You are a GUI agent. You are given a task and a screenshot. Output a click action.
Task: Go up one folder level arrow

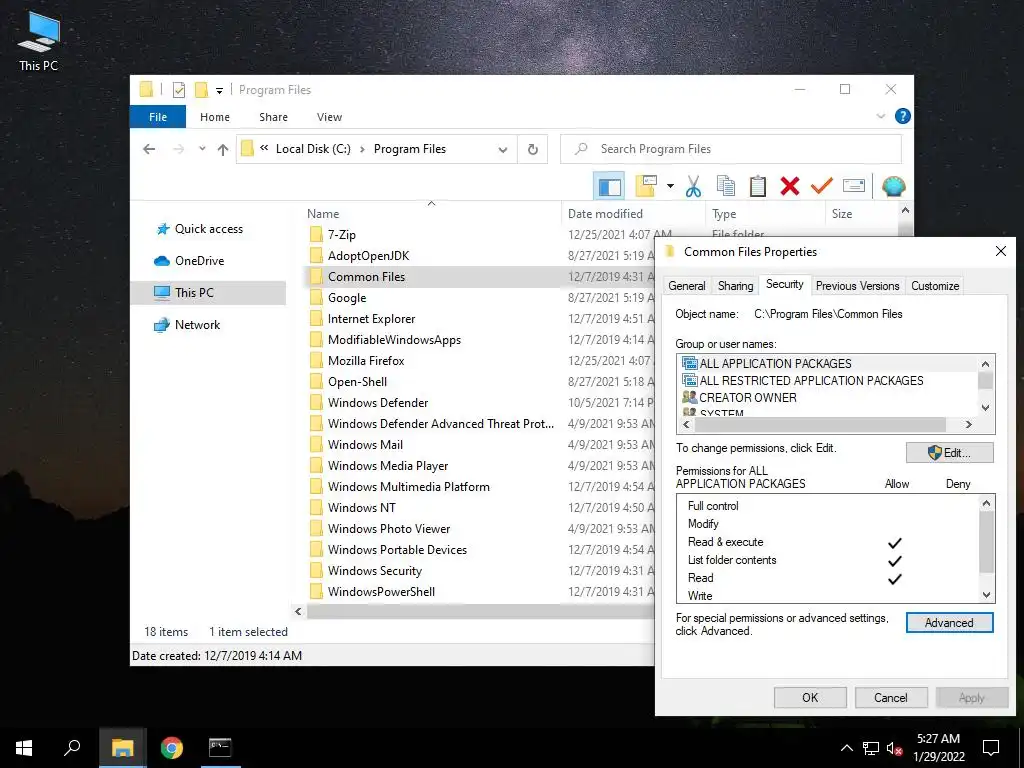coord(223,150)
